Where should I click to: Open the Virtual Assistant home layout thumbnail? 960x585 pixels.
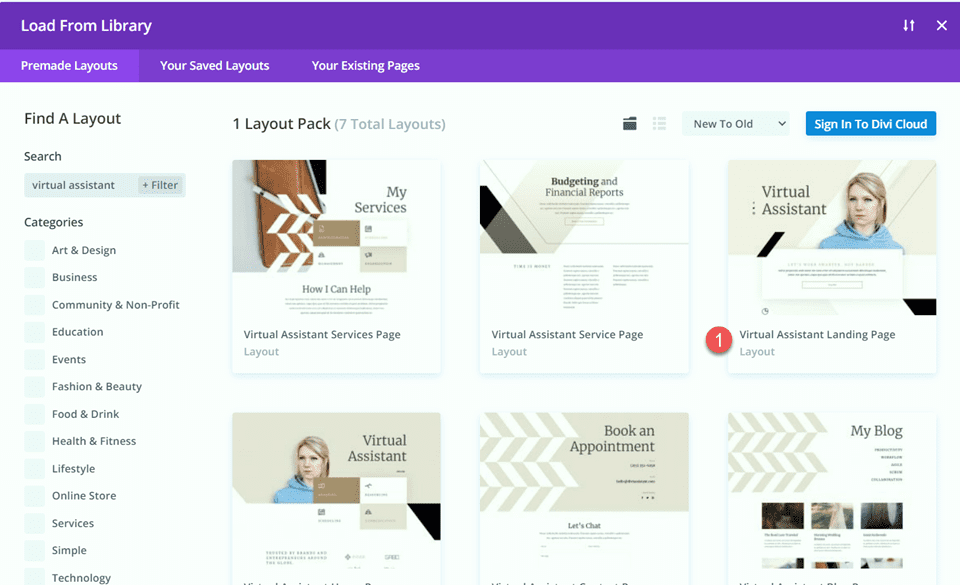point(336,491)
